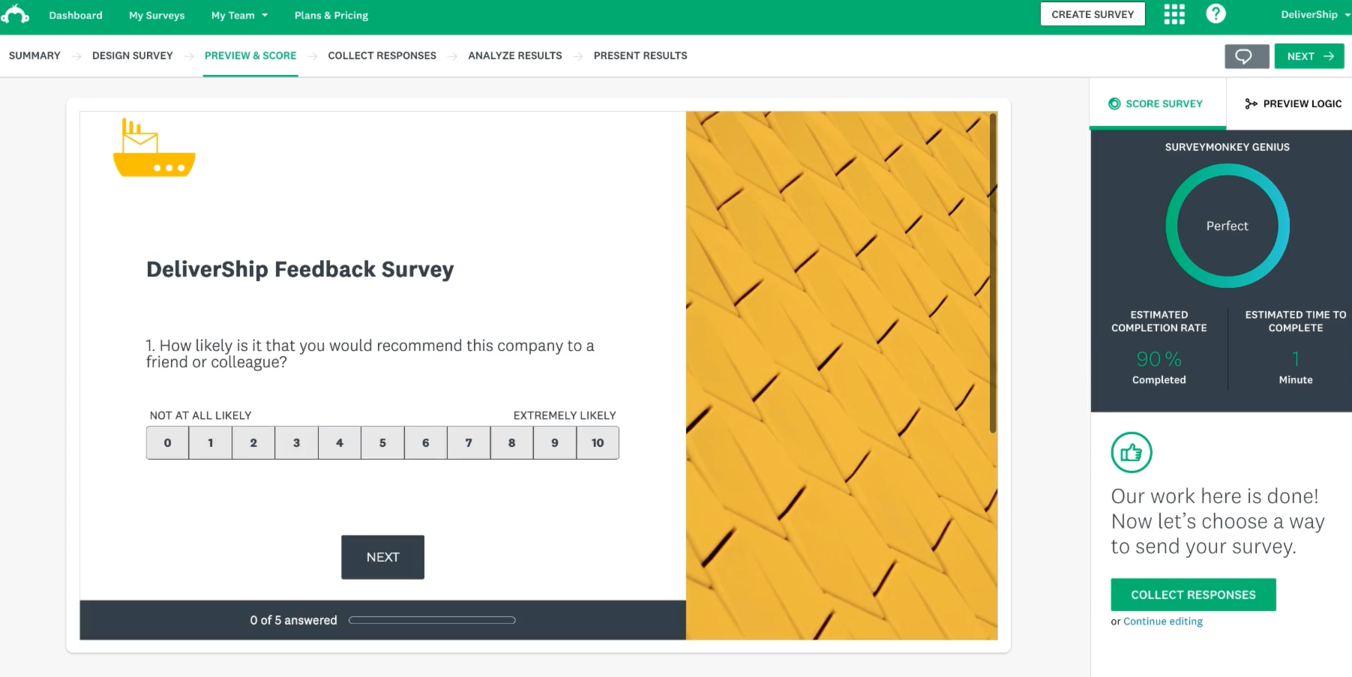Viewport: 1352px width, 677px height.
Task: Open the apps grid icon
Action: (x=1174, y=14)
